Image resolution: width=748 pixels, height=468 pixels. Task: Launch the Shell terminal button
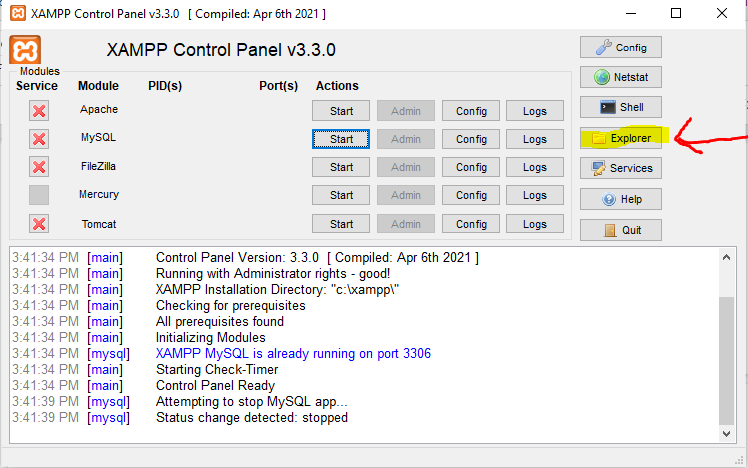pyautogui.click(x=621, y=107)
